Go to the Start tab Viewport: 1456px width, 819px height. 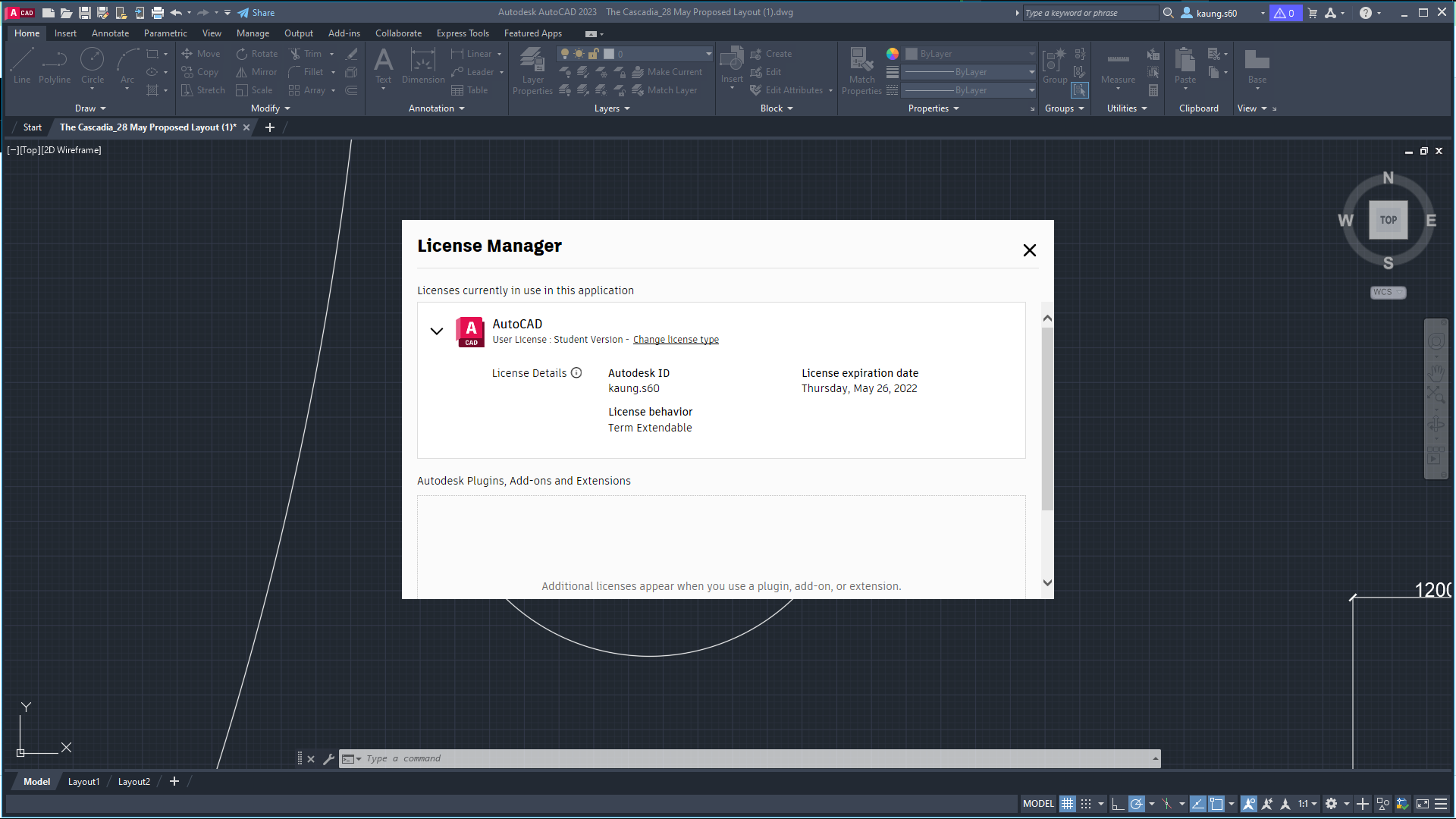coord(32,127)
